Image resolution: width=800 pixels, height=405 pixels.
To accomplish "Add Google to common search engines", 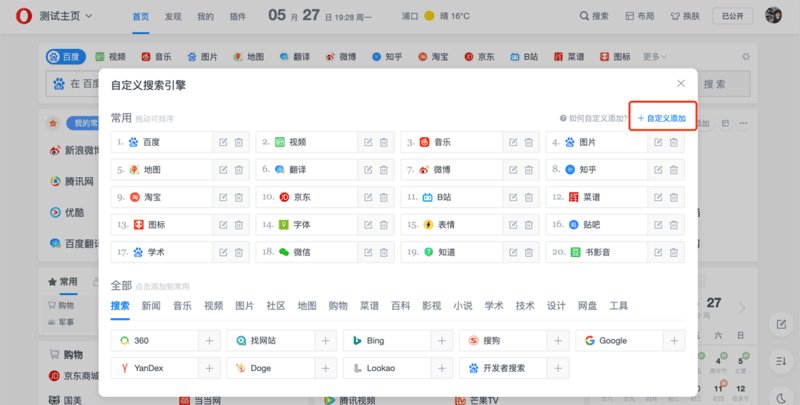I will click(x=674, y=341).
